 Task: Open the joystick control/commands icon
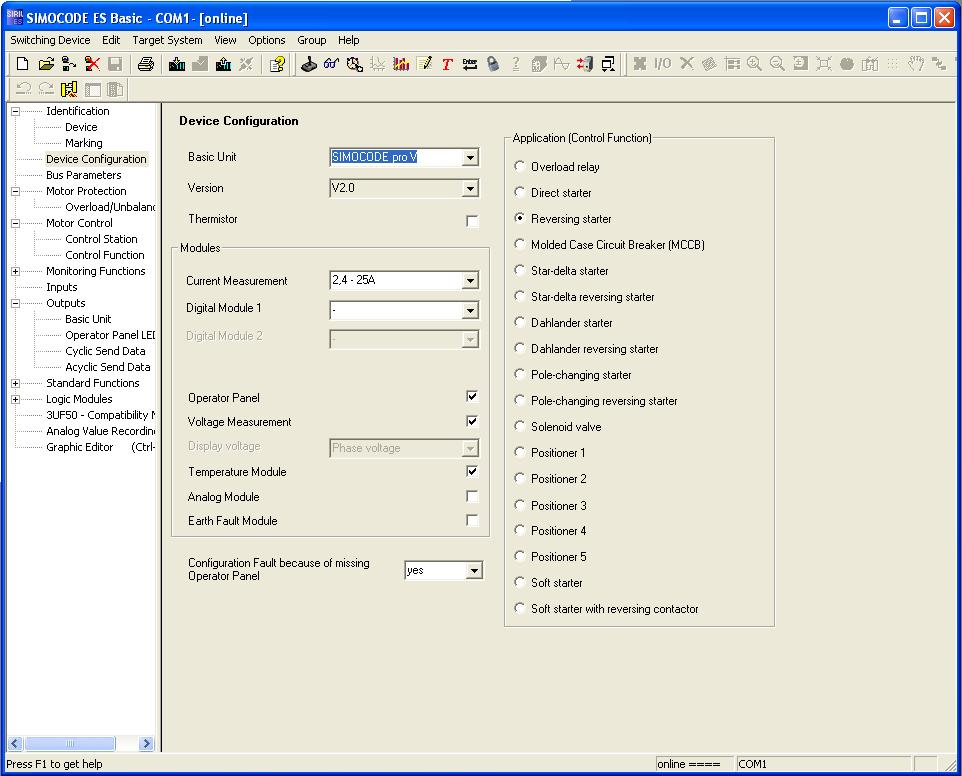tap(309, 64)
